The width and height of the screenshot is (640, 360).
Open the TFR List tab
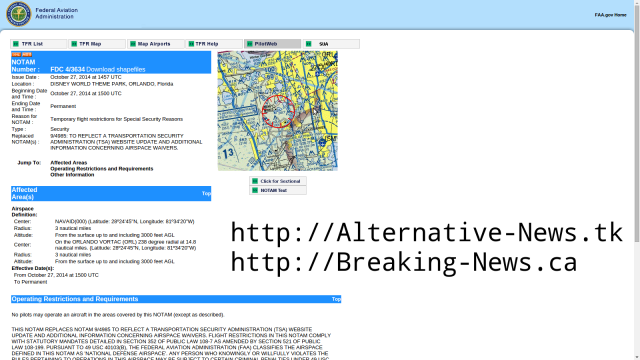pyautogui.click(x=38, y=44)
